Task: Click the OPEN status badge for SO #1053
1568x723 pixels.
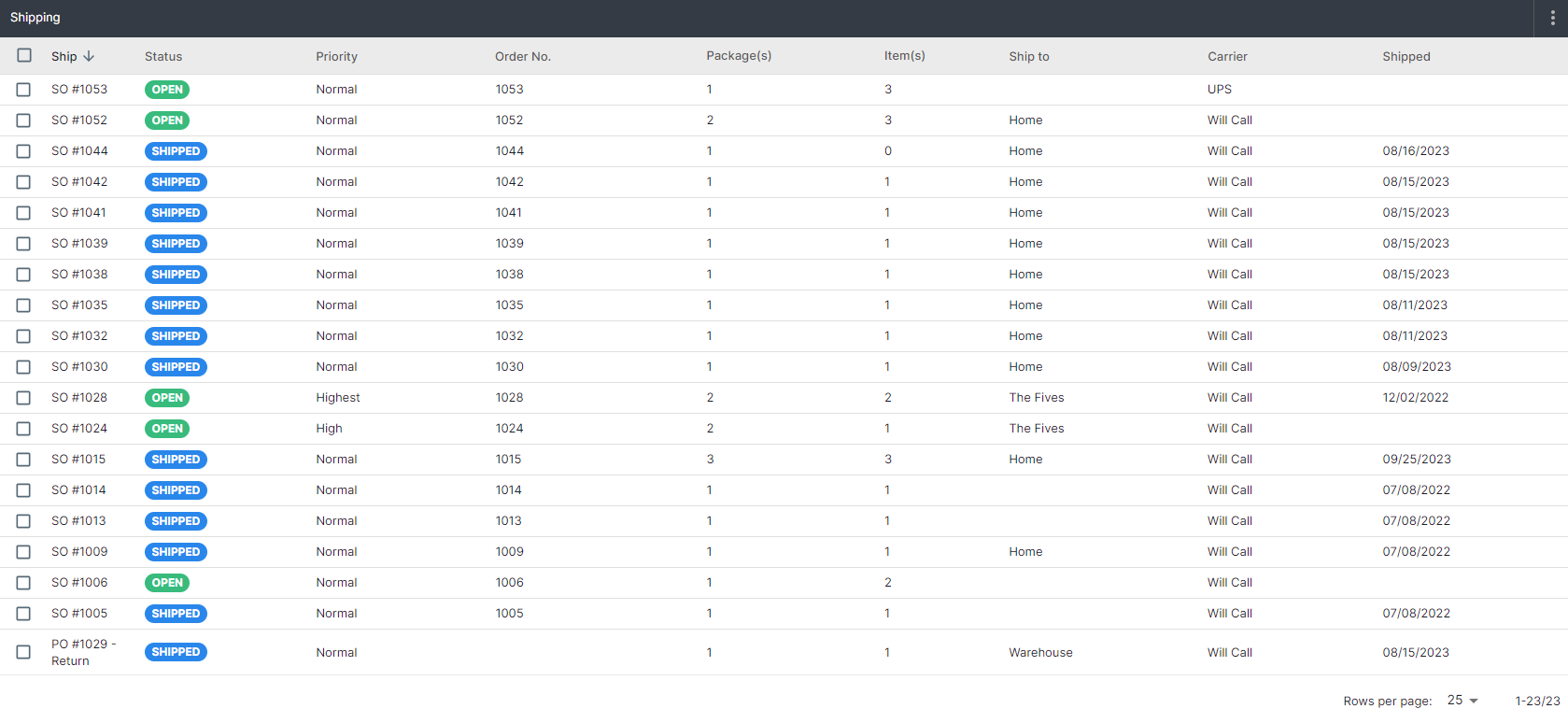Action: click(x=167, y=90)
